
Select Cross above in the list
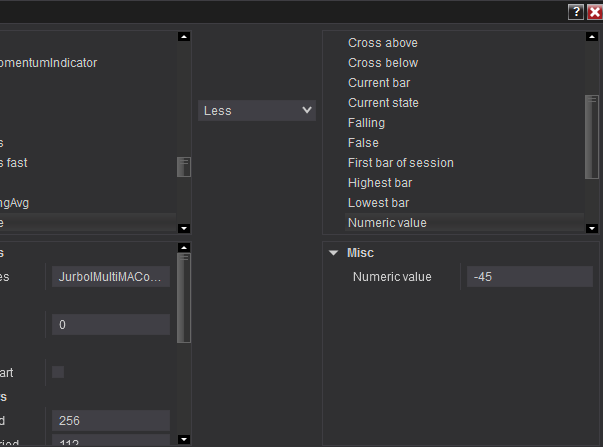coord(383,43)
